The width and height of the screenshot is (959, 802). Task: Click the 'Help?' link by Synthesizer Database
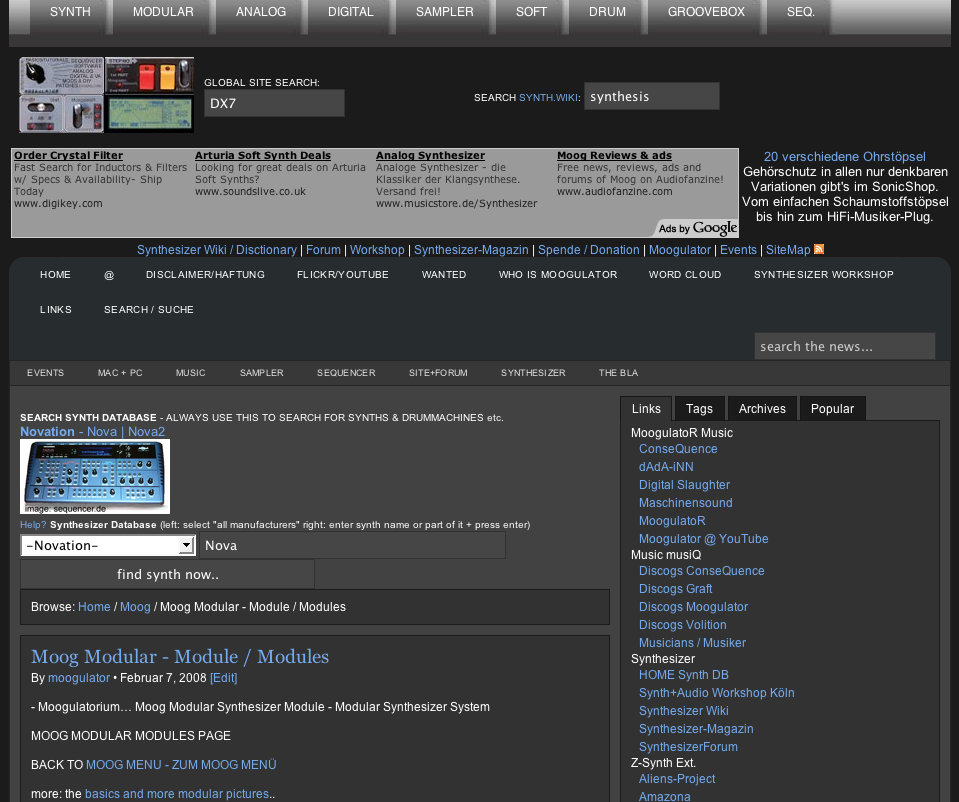33,524
